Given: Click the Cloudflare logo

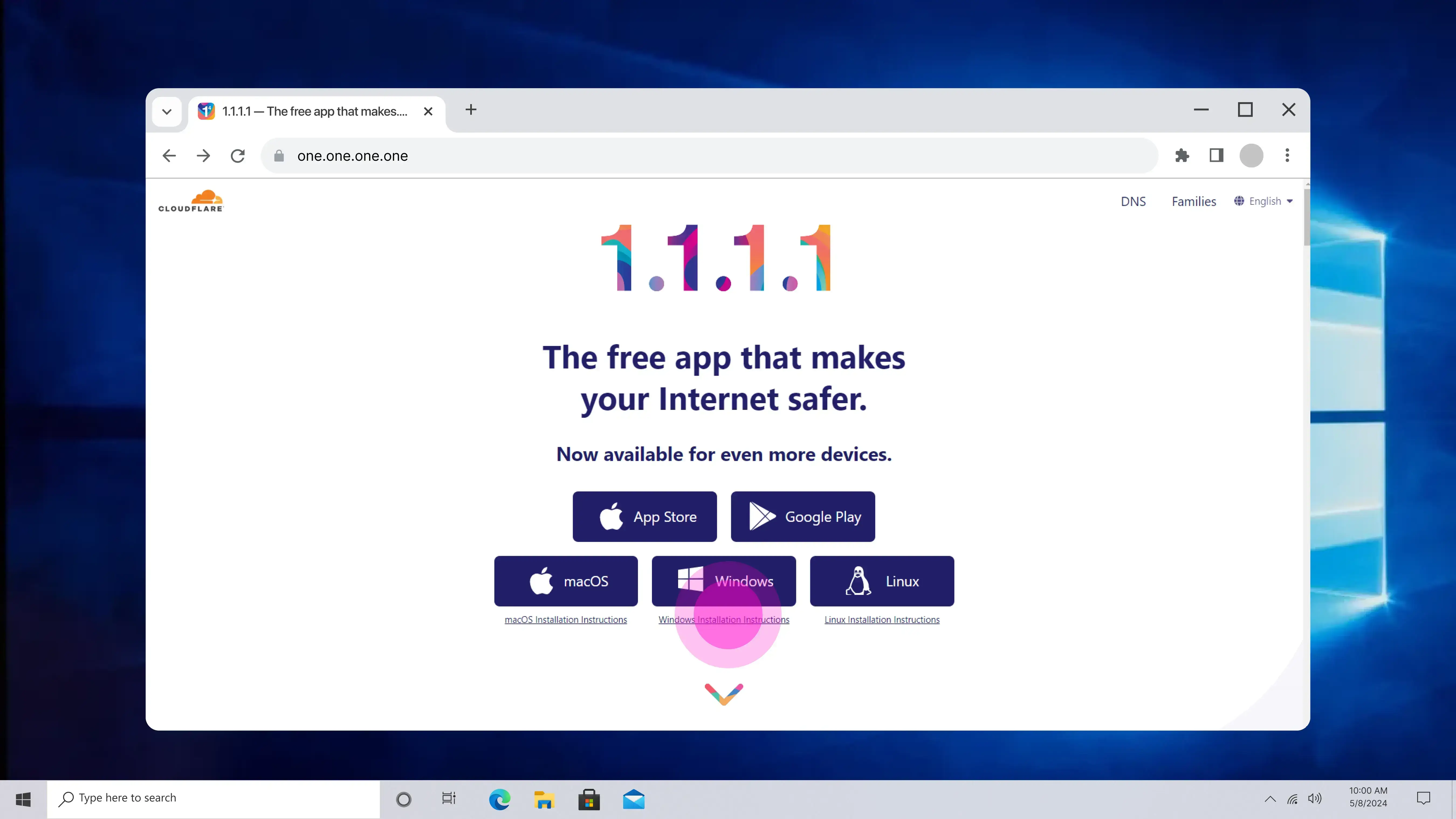Looking at the screenshot, I should pos(191,201).
